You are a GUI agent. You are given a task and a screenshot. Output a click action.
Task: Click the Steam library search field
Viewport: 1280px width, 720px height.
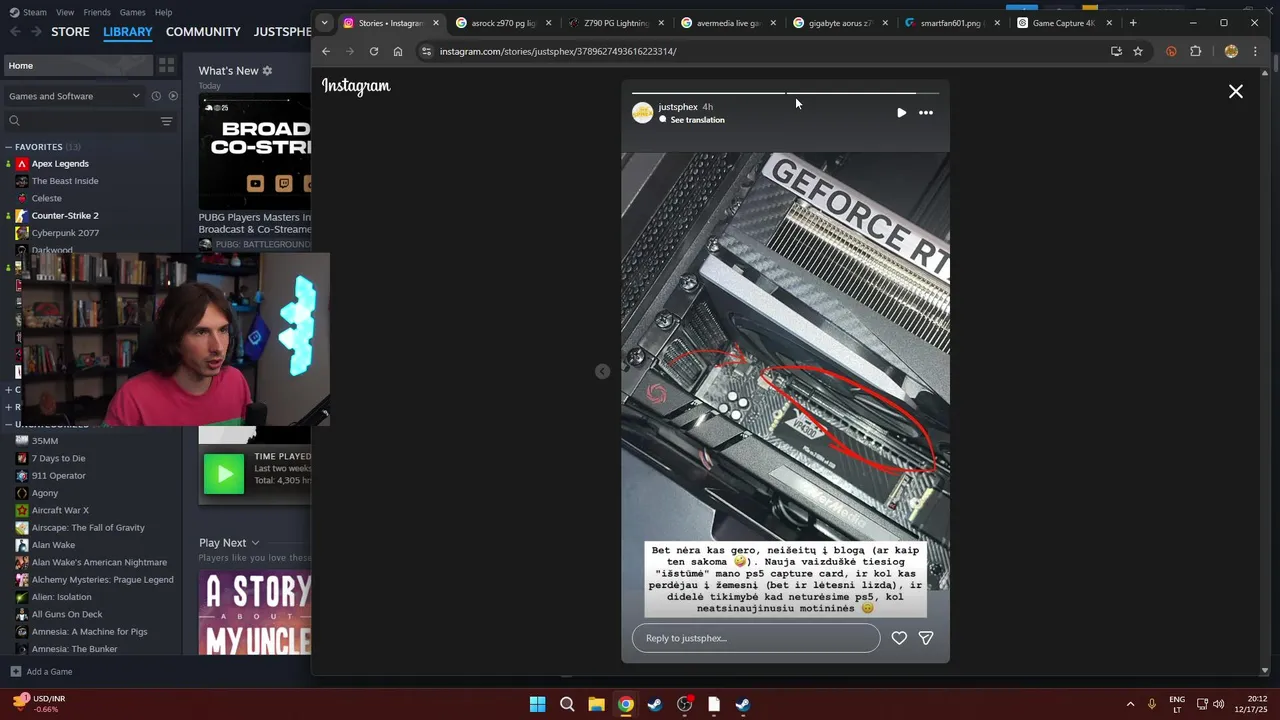tap(80, 121)
